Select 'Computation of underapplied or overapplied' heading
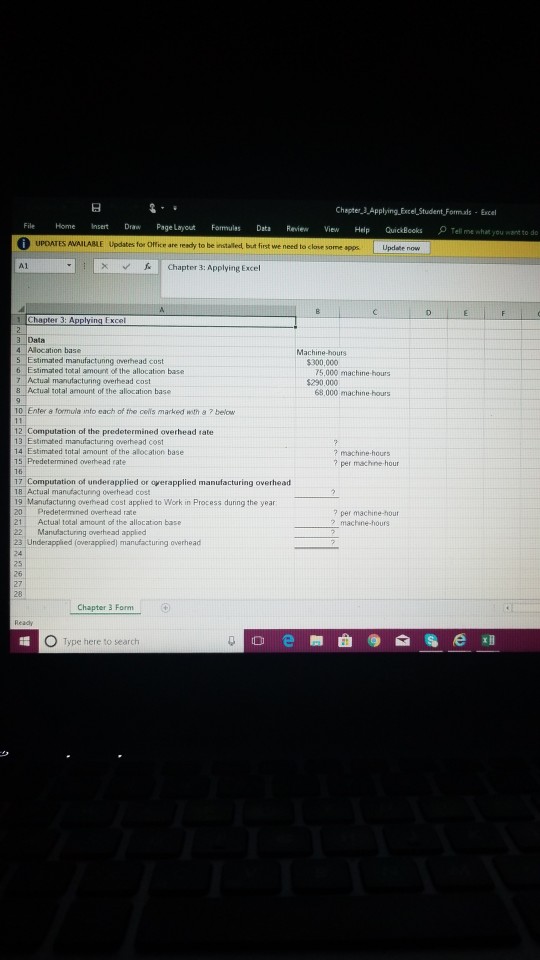Image resolution: width=540 pixels, height=960 pixels. click(160, 482)
